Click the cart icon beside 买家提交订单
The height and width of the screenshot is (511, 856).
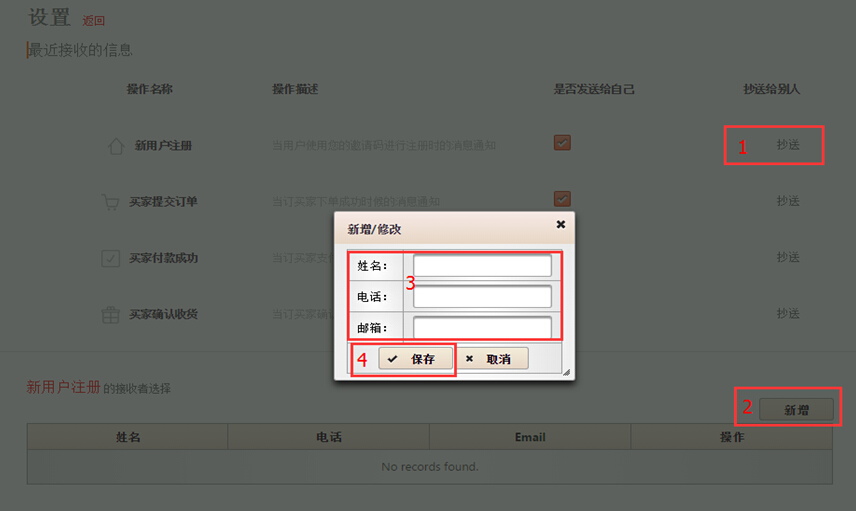[x=110, y=202]
